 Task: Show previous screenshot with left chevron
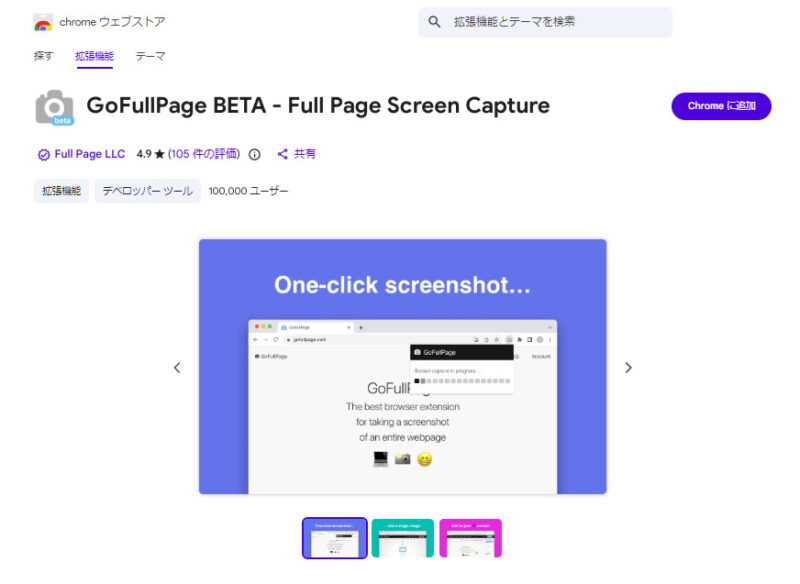(x=177, y=368)
